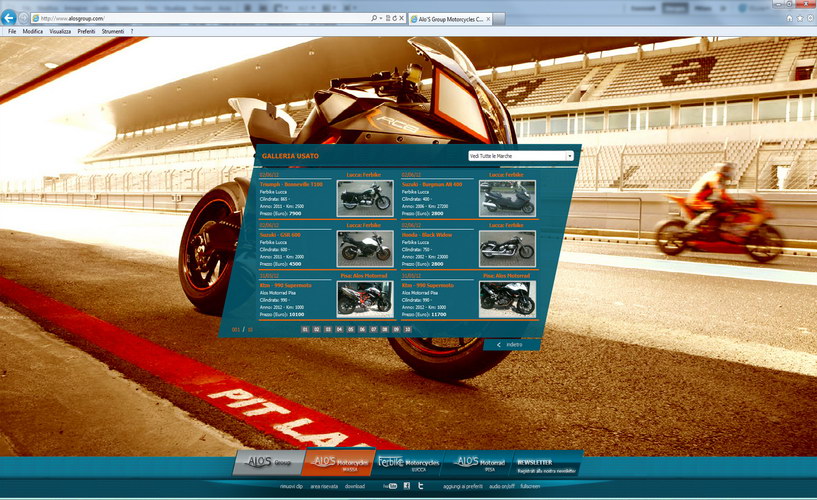
Task: Open the Ktm 990 Supermoto 10100 euro photo
Action: 365,299
